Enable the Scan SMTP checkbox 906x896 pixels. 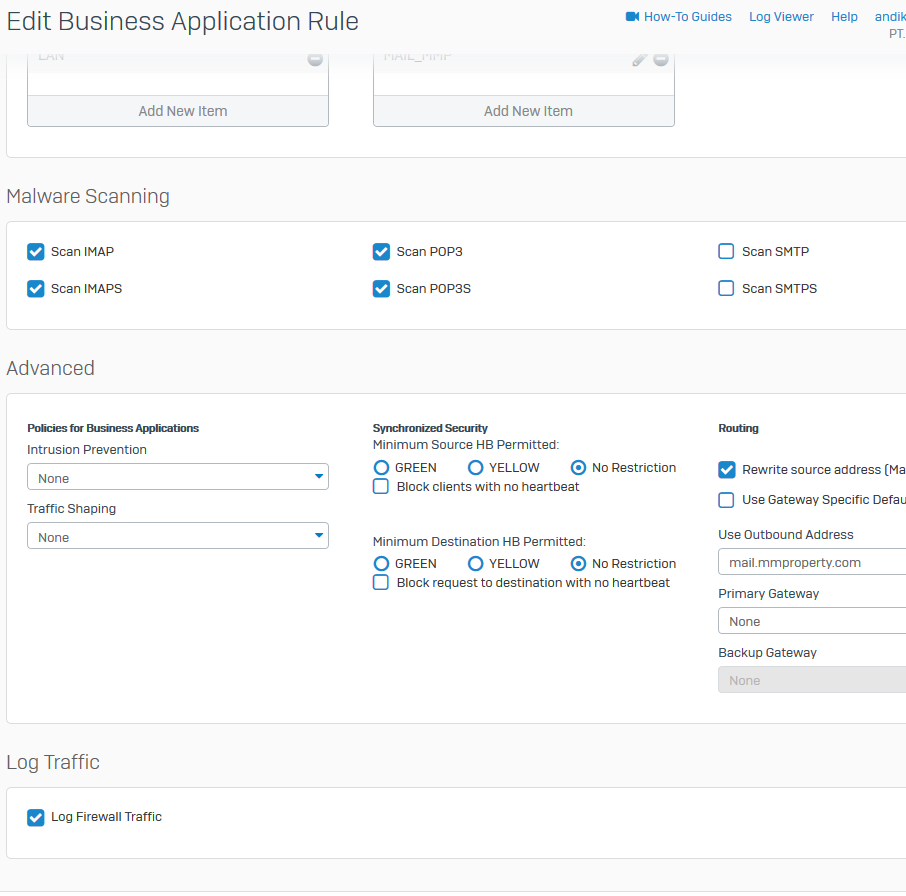tap(727, 252)
